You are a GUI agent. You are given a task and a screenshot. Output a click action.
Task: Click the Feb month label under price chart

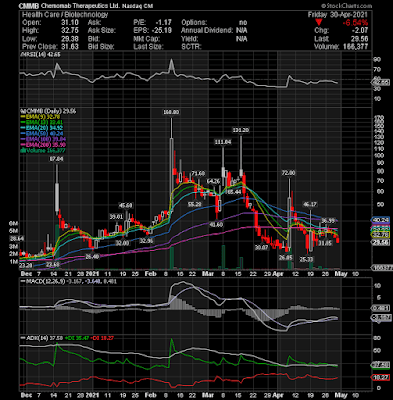point(151,274)
